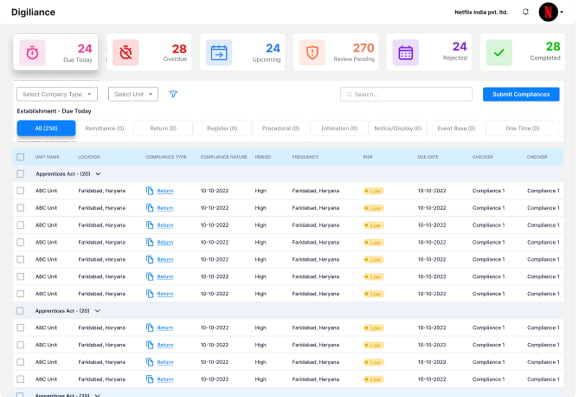Screen dimensions: 576x397
Task: Open the Select Company Type dropdown
Action: pos(57,94)
